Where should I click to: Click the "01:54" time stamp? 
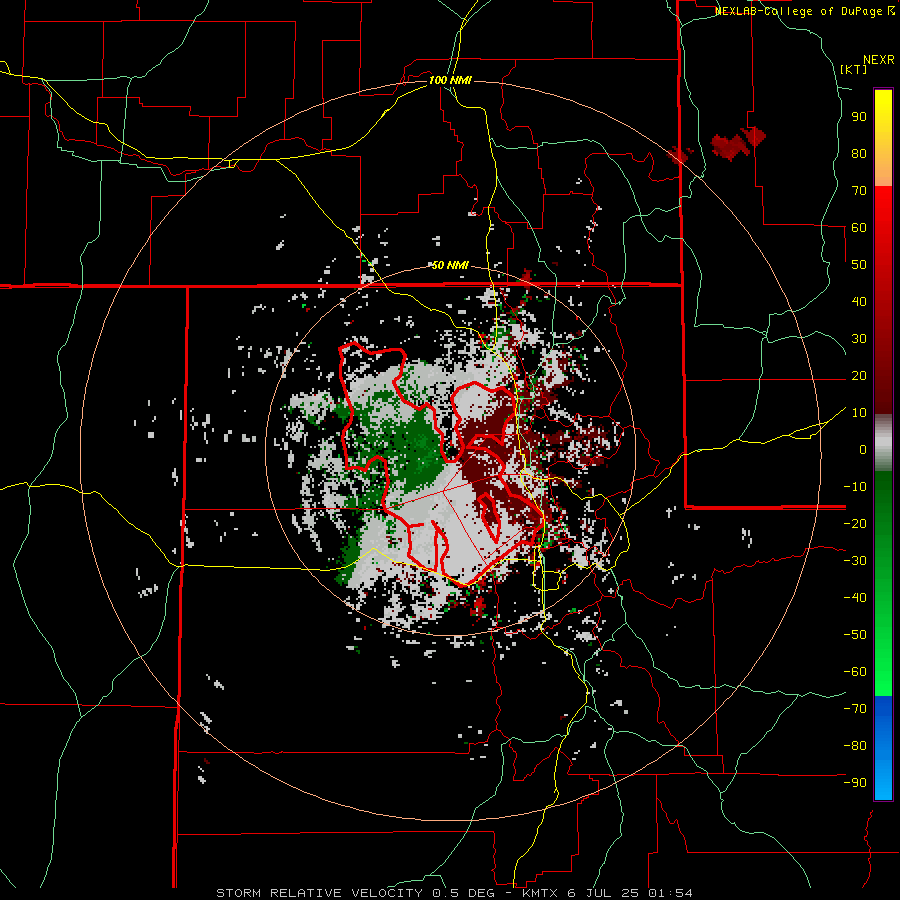click(x=670, y=893)
